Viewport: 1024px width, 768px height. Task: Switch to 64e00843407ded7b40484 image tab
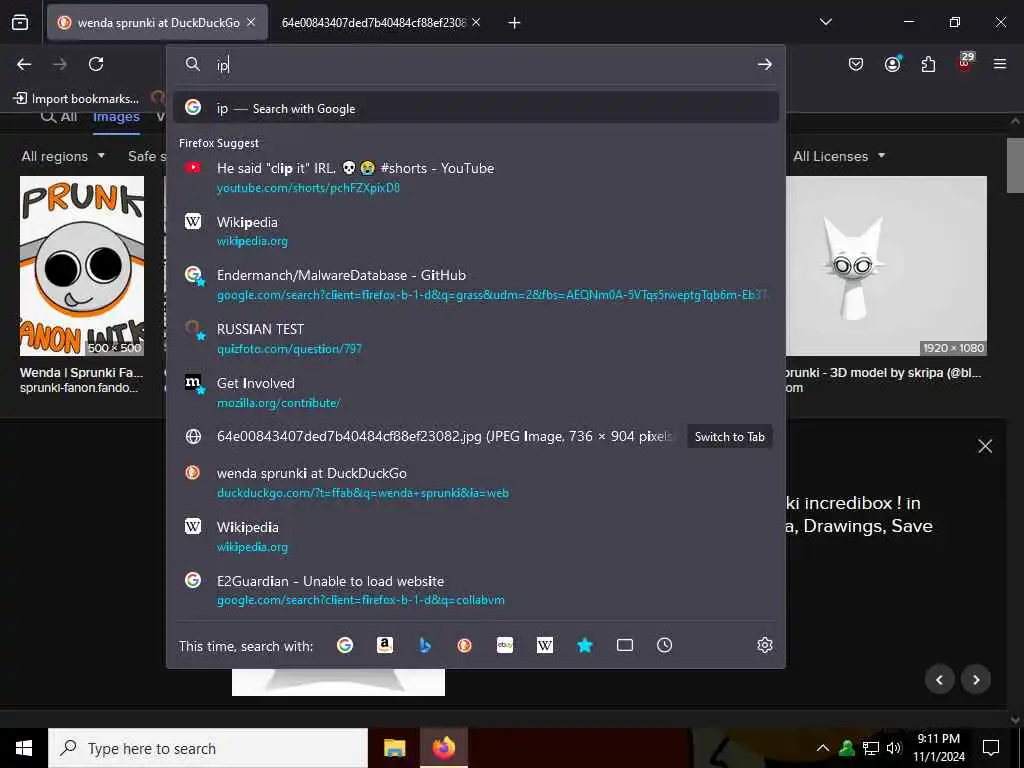click(373, 22)
